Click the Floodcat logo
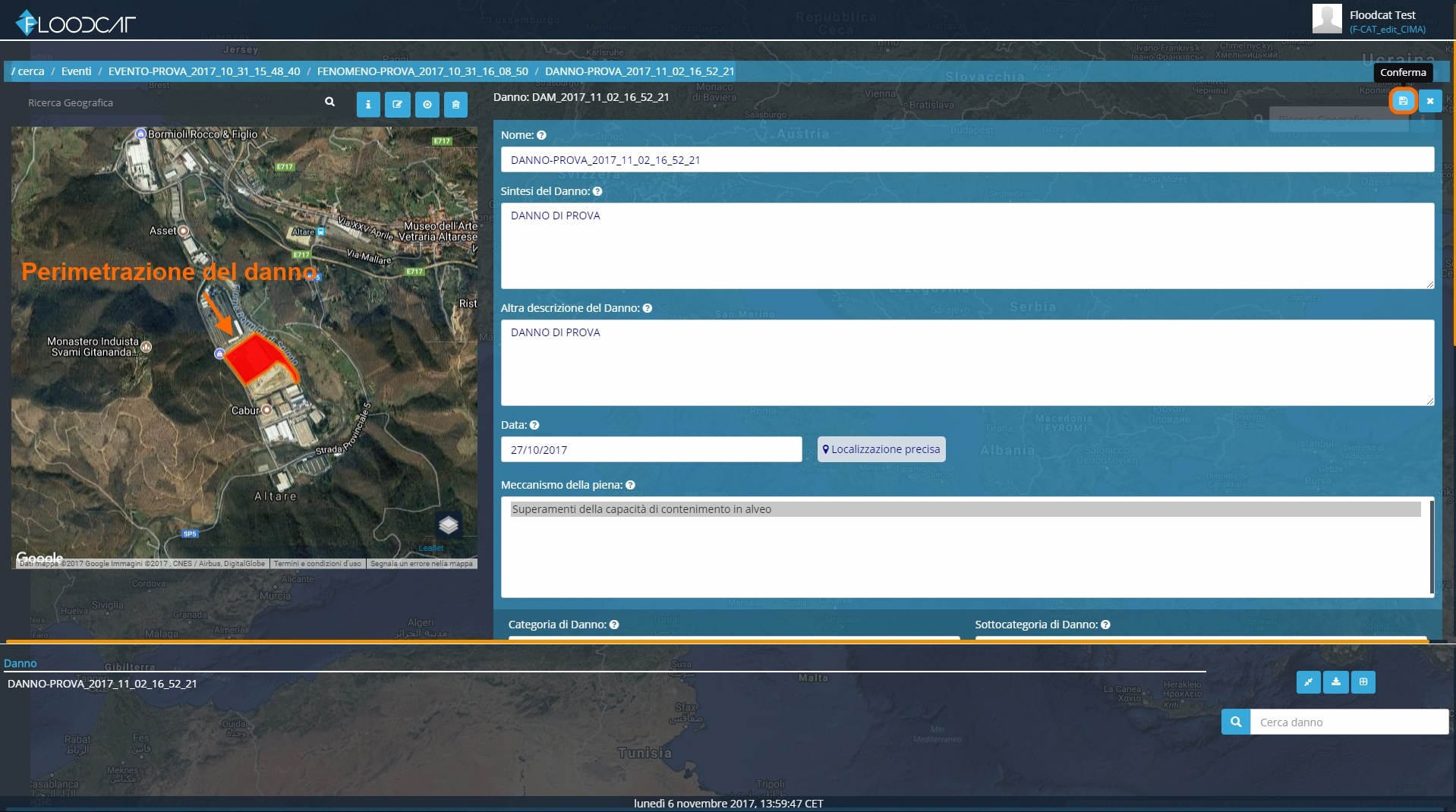The width and height of the screenshot is (1456, 812). 75,24
